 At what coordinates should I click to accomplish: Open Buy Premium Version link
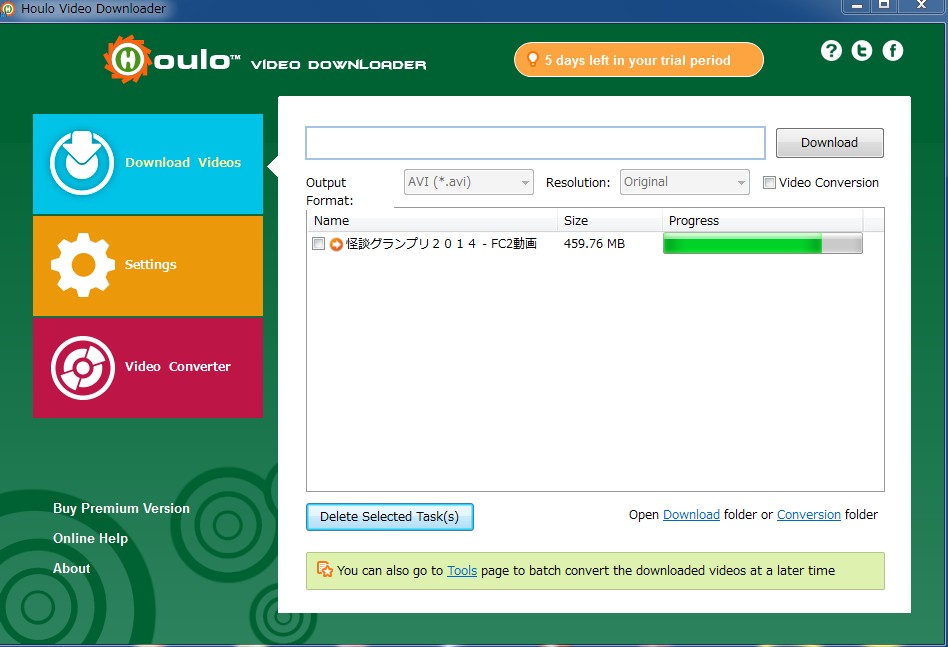tap(122, 509)
